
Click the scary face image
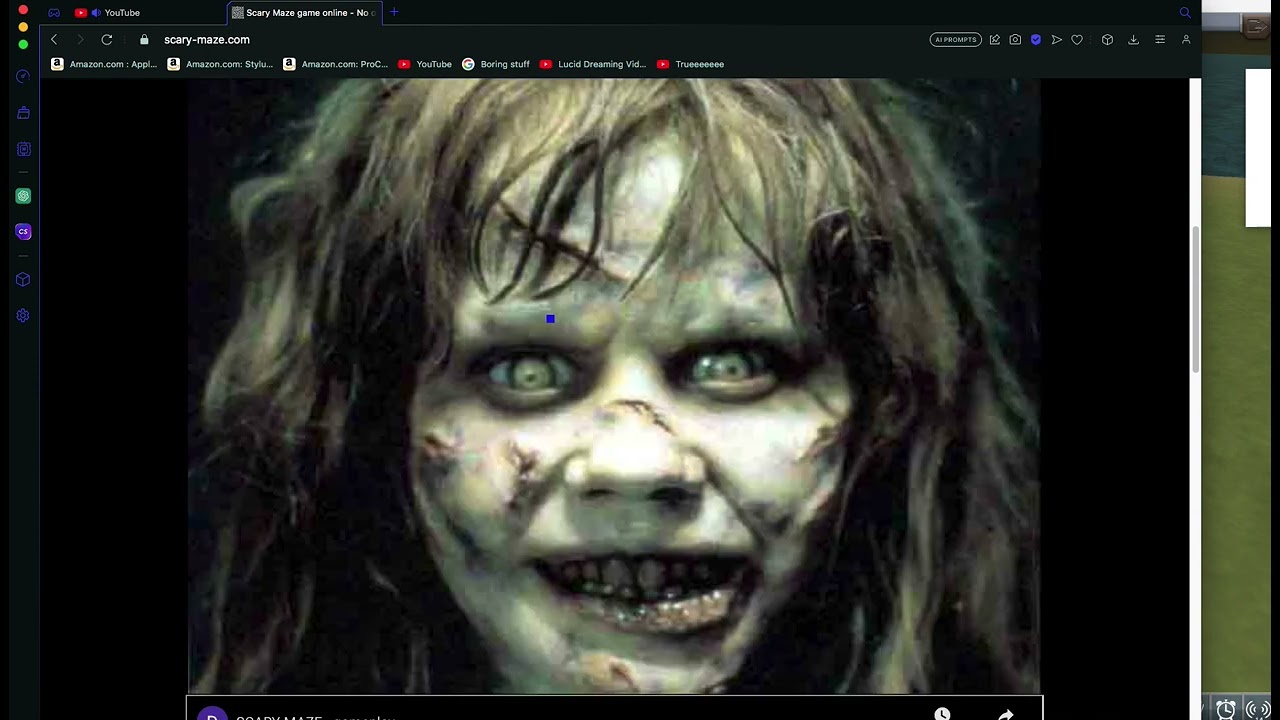pyautogui.click(x=614, y=386)
